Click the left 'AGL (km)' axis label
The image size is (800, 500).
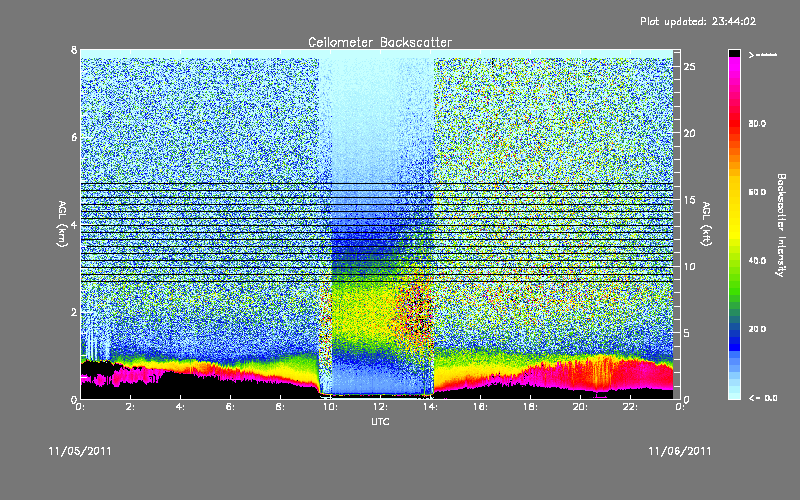[62, 224]
